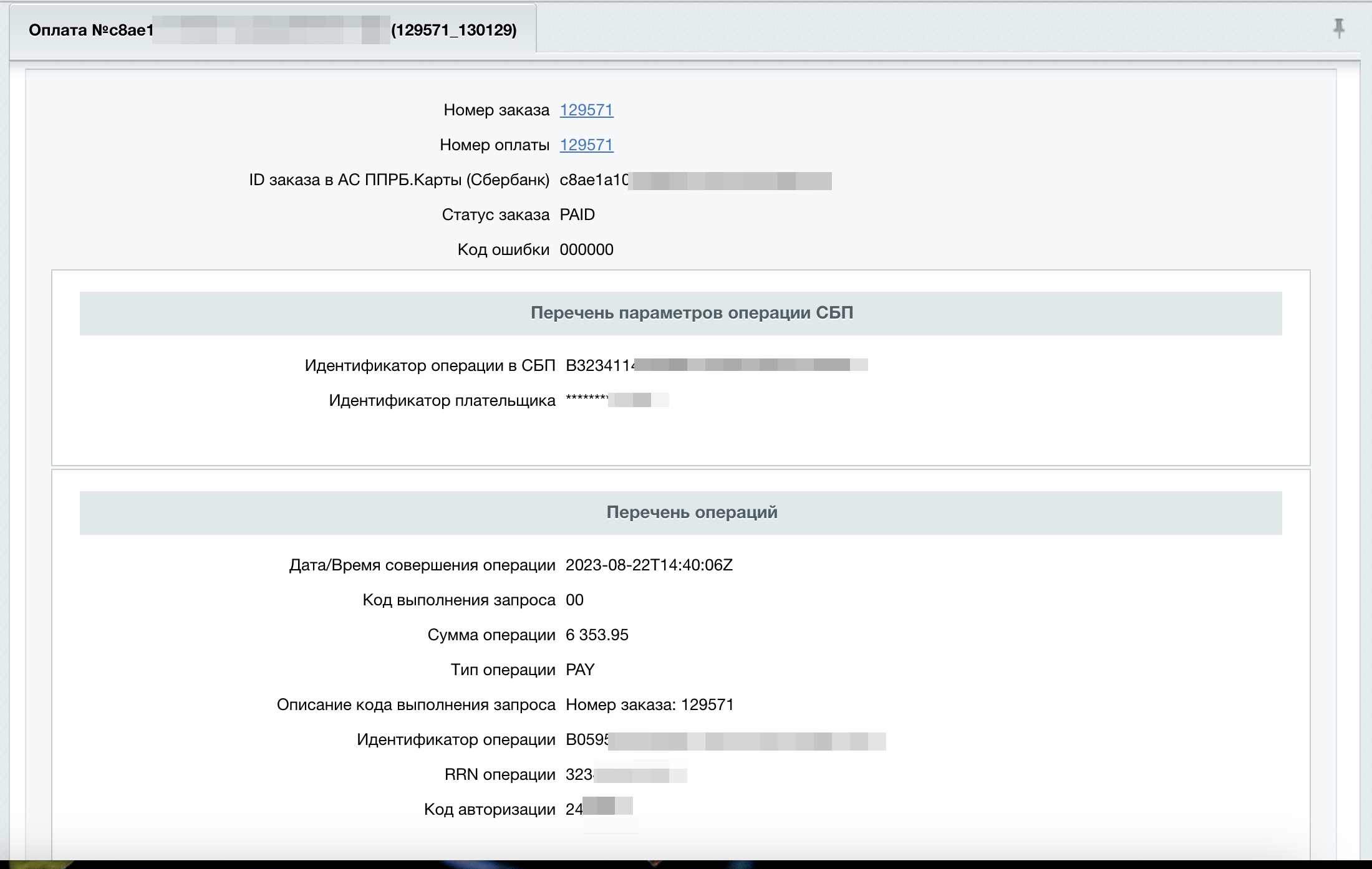Image resolution: width=1372 pixels, height=869 pixels.
Task: Click the Перечень параметров операции СБП header
Action: (x=692, y=313)
